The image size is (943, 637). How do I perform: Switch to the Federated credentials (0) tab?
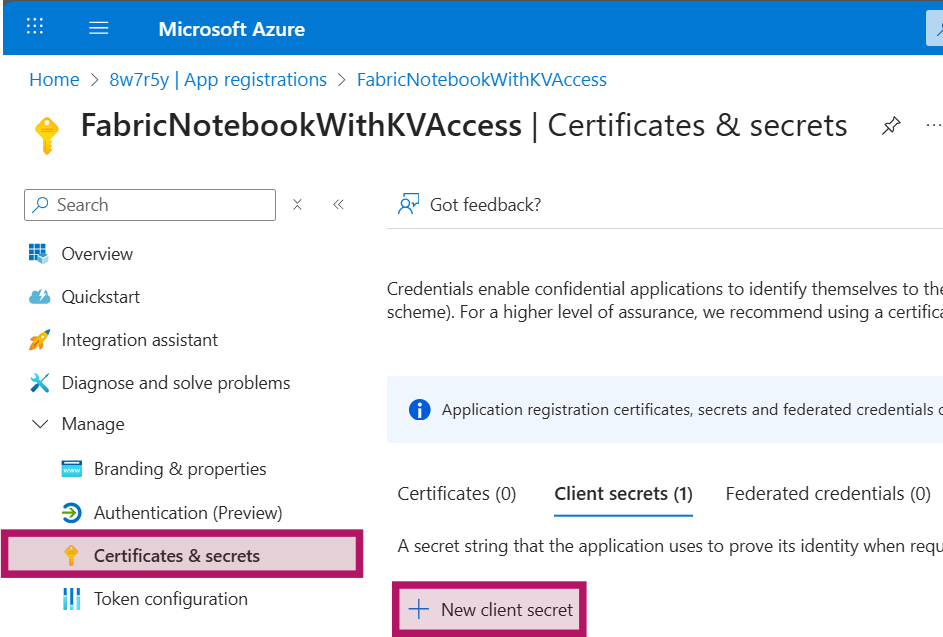click(828, 494)
